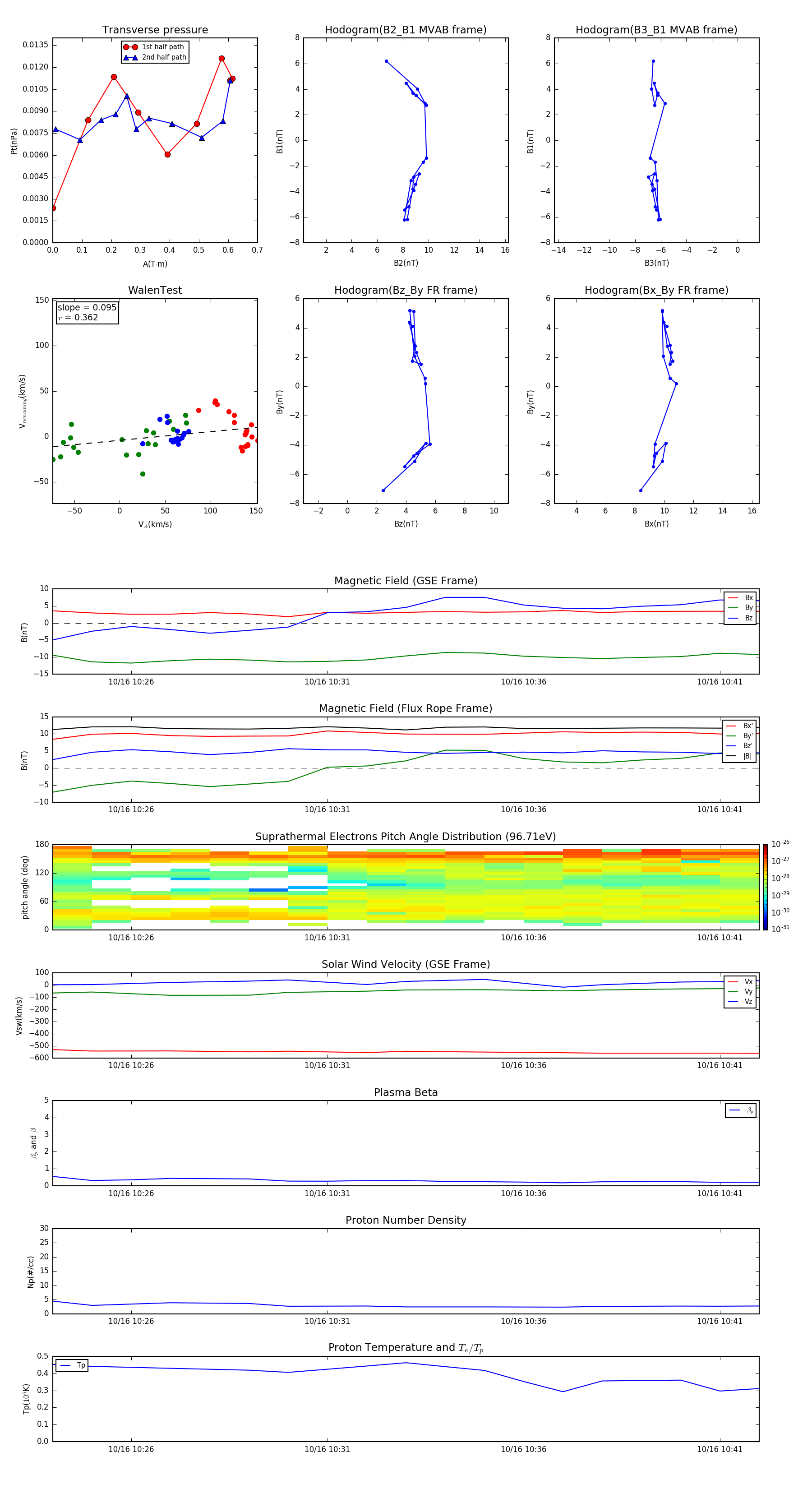Click the 'pitch angle (deg)' axis label
Image resolution: width=812 pixels, height=1489 pixels.
(x=25, y=887)
